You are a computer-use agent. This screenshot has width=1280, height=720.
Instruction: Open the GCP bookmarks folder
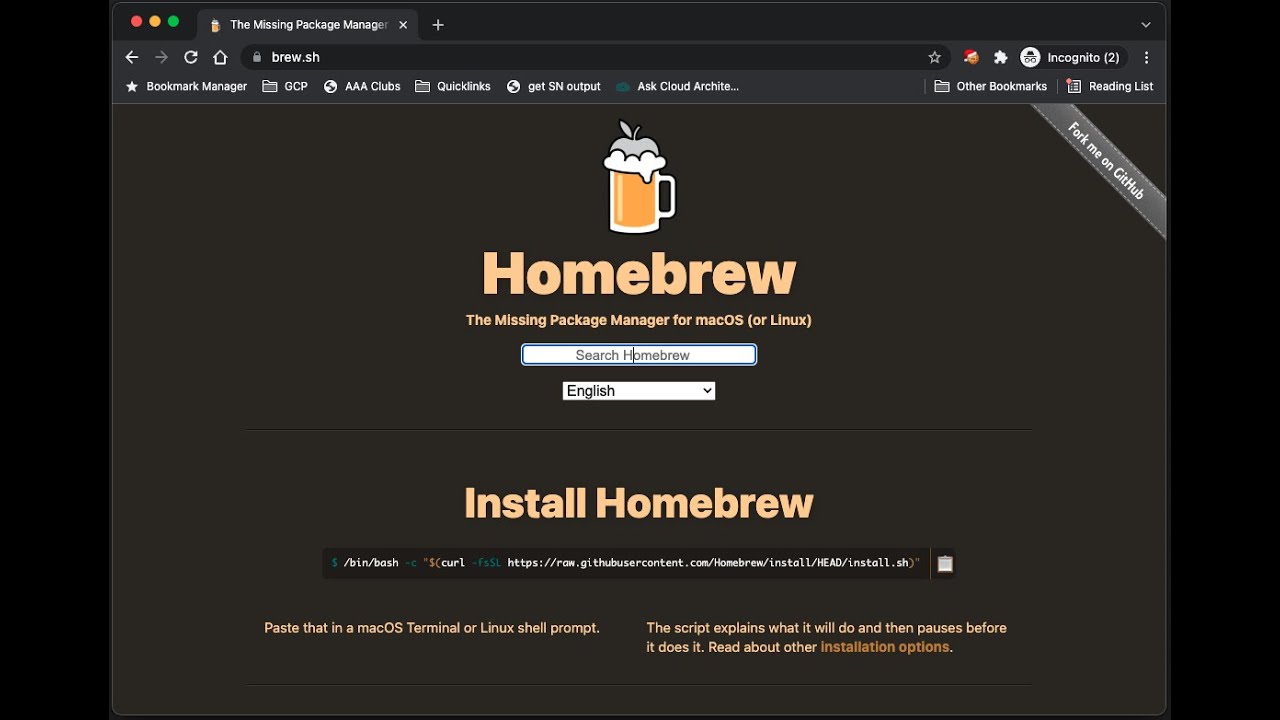(285, 86)
